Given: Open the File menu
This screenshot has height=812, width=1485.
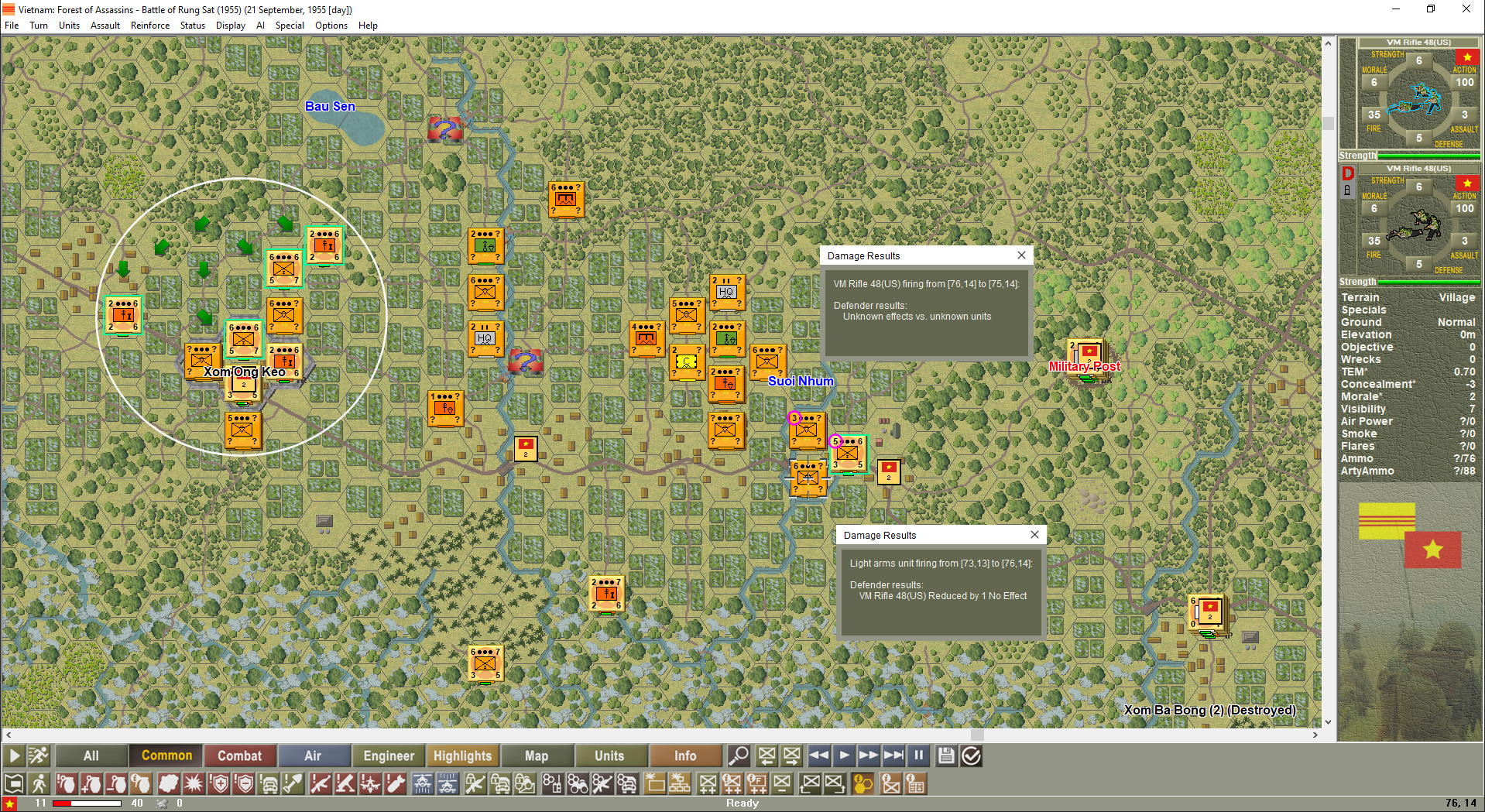Looking at the screenshot, I should point(12,26).
